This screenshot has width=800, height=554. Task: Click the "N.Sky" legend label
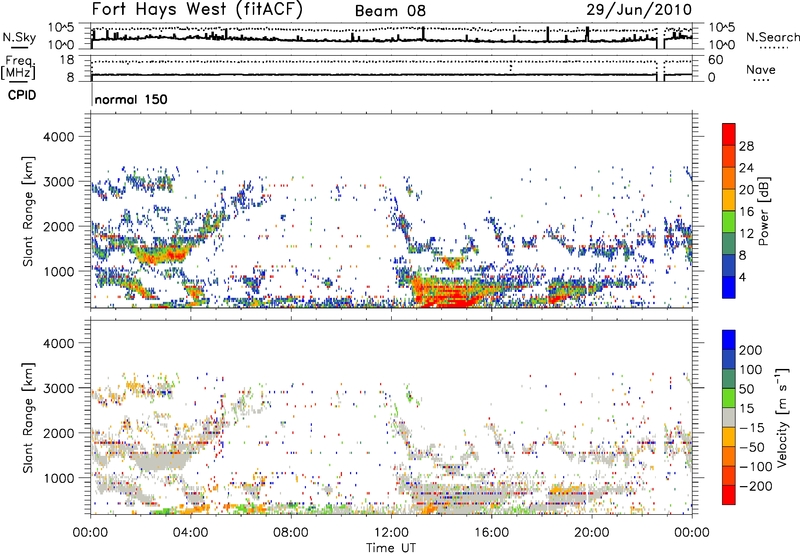(19, 37)
